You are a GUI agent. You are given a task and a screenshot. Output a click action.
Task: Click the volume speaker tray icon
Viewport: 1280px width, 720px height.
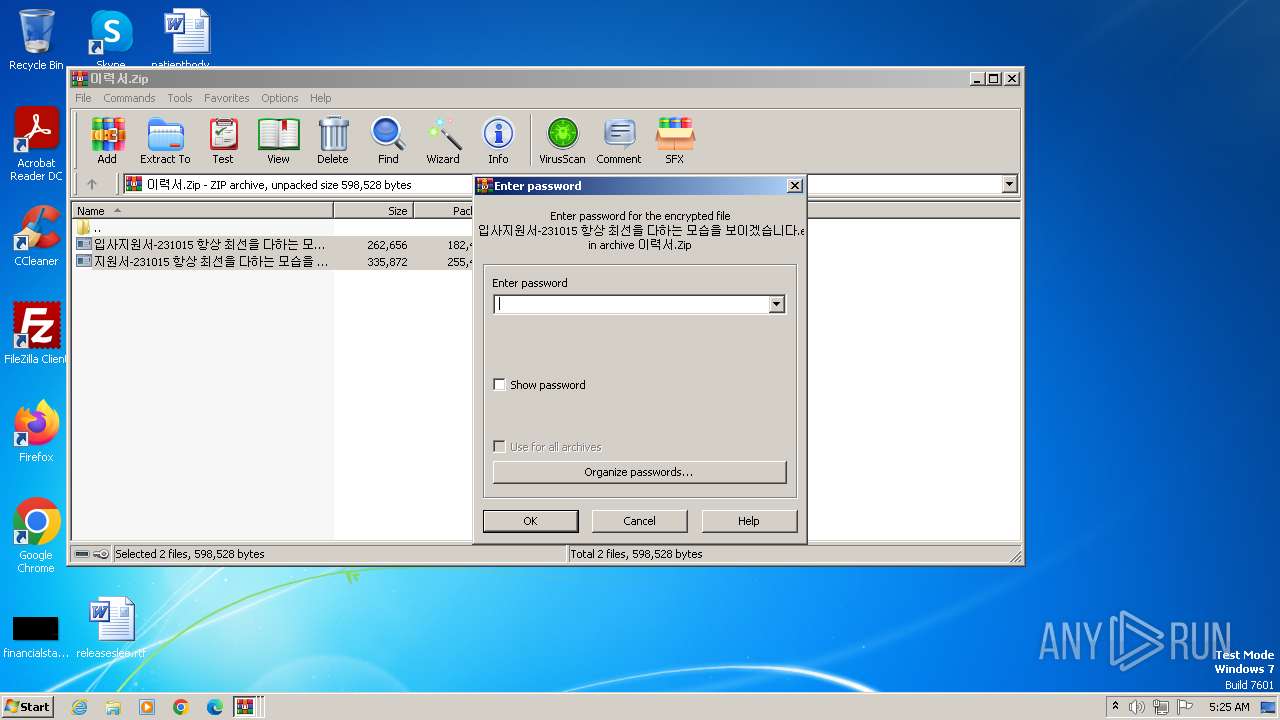1137,707
